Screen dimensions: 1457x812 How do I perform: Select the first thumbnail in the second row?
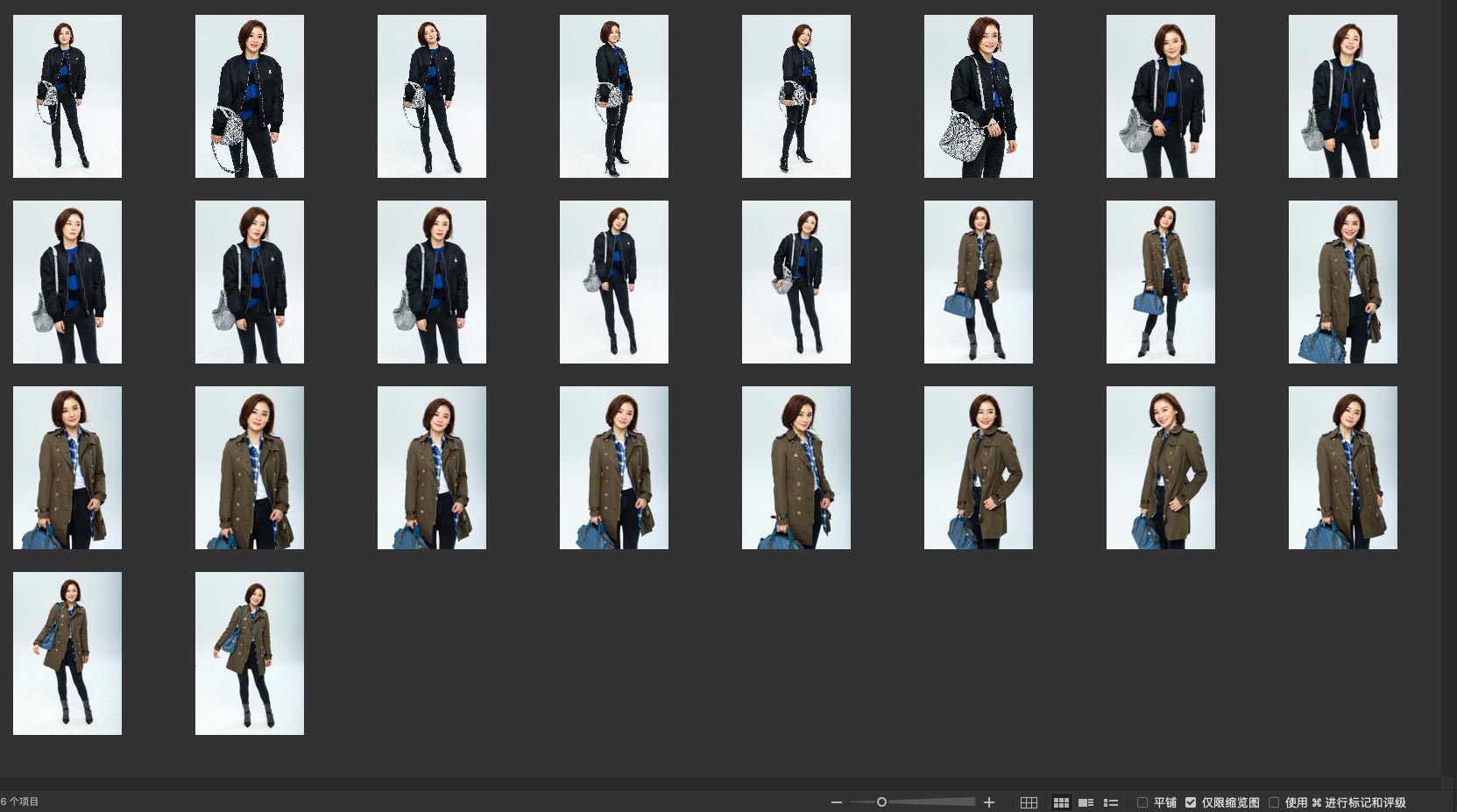67,282
